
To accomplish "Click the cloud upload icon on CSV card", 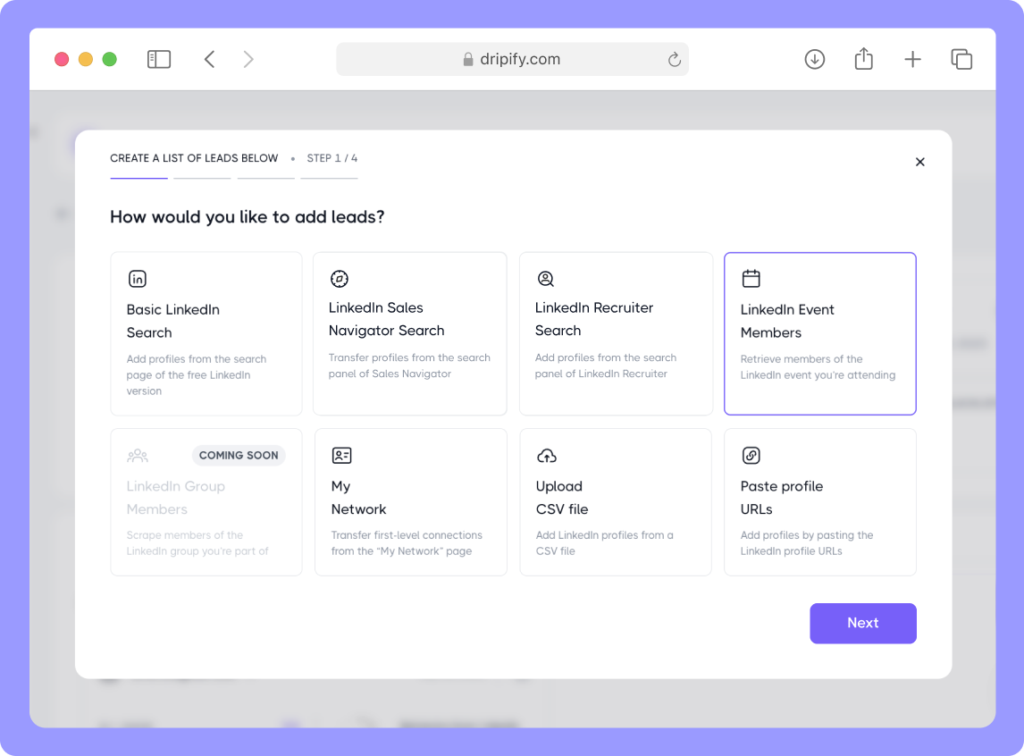I will click(x=547, y=456).
